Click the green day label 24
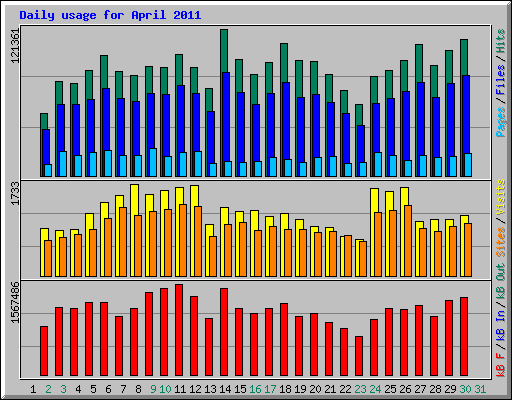Screen dimensions: 512x400 (x=375, y=389)
